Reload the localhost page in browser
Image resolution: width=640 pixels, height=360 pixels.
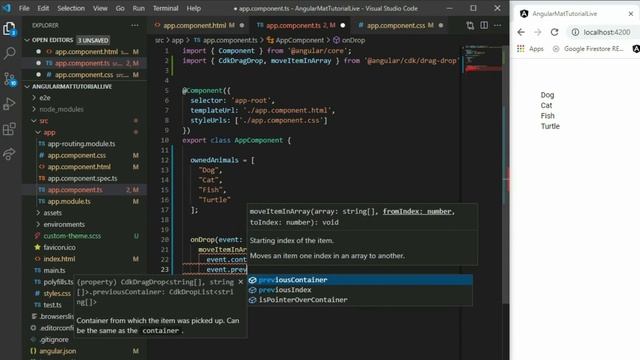(554, 32)
